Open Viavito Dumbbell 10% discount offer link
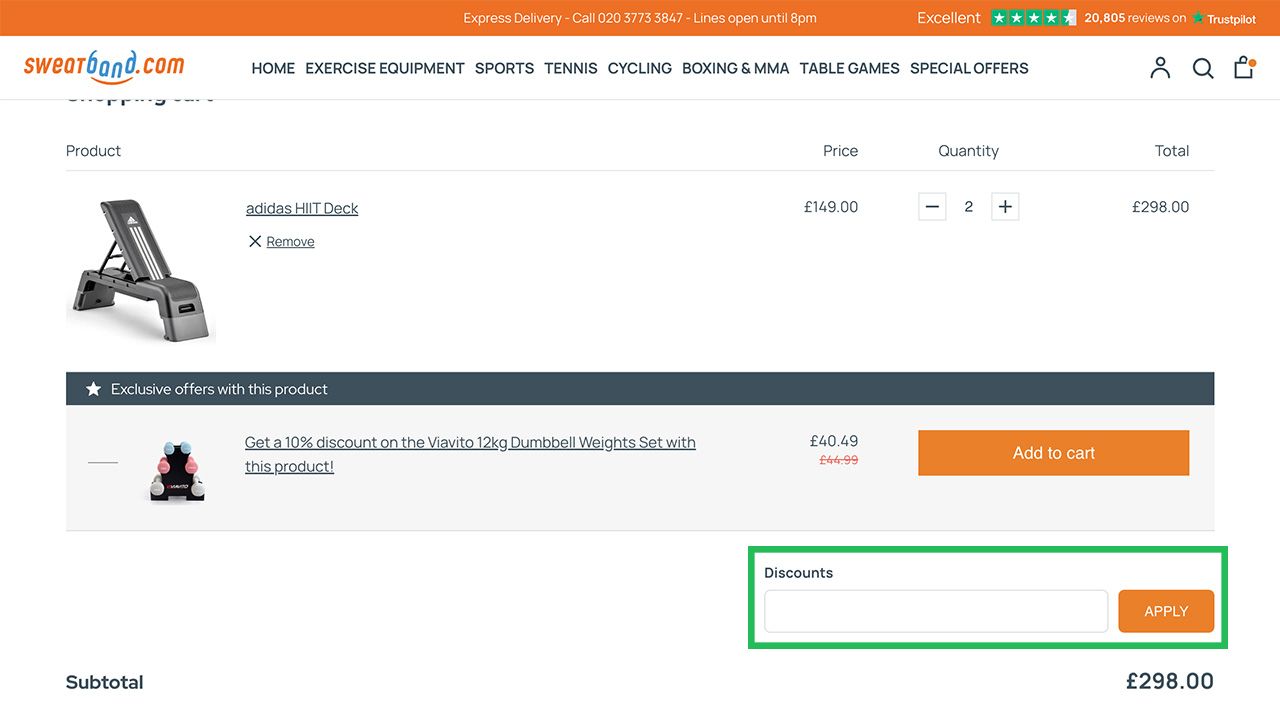Screen dimensions: 1280x720 point(470,454)
